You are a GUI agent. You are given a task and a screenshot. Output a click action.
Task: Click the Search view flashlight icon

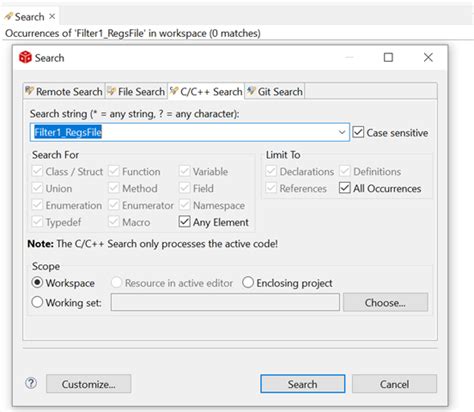click(9, 16)
